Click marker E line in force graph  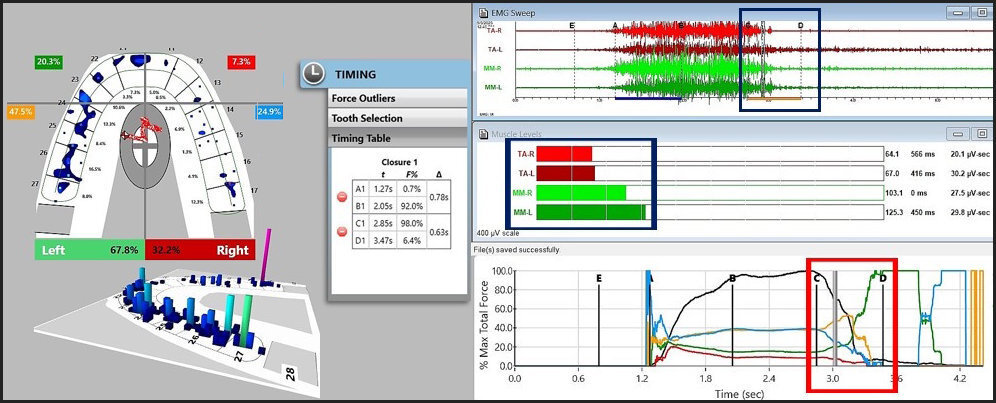pos(598,320)
